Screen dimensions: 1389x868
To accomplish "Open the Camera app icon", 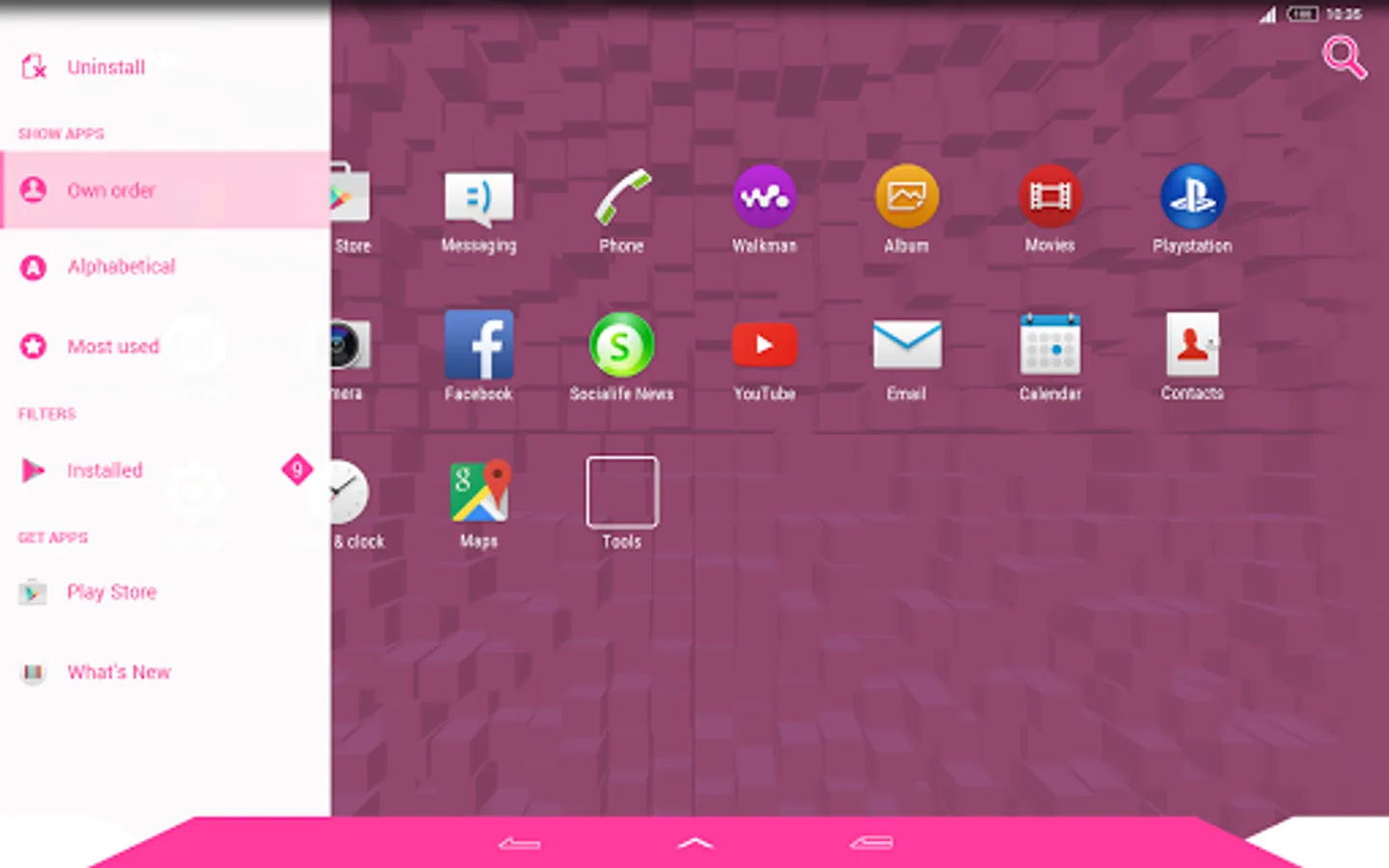I will click(350, 344).
